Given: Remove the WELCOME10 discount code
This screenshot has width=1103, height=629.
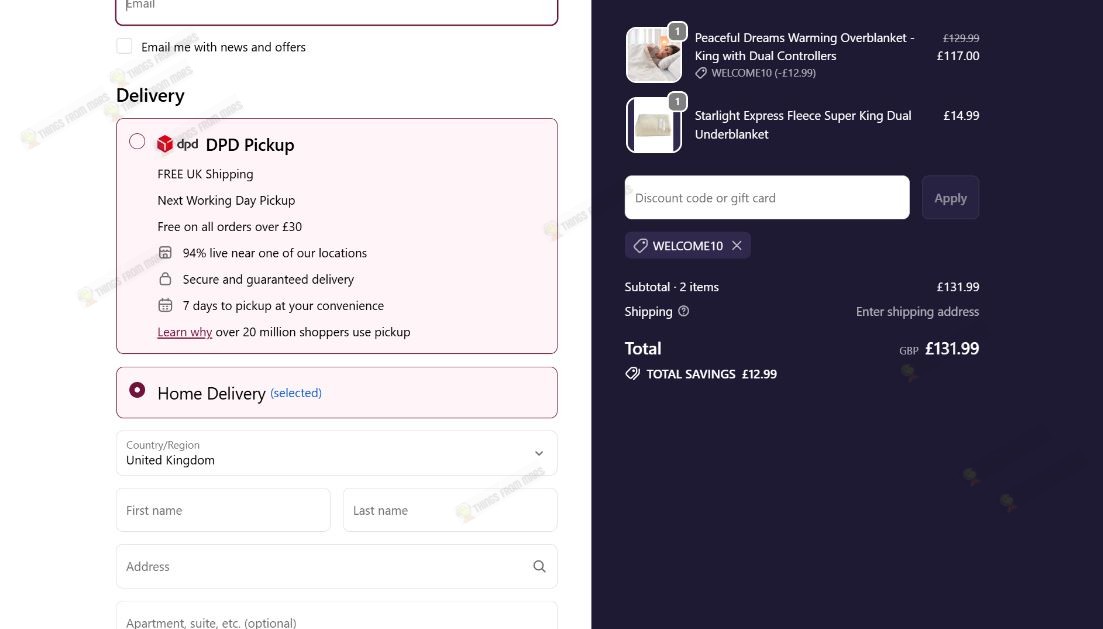Looking at the screenshot, I should pos(737,246).
